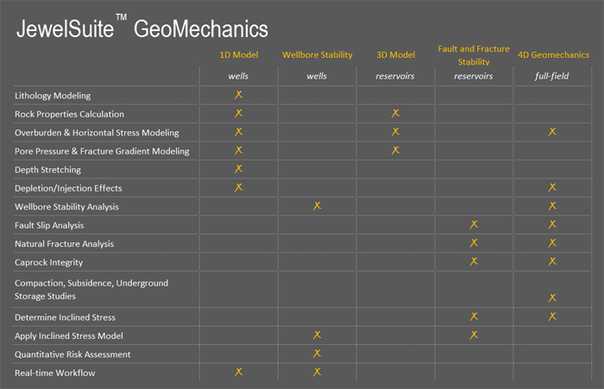Click the 1D Model X in Real-time Workflow row
Viewport: 604px width, 389px height.
tap(238, 372)
